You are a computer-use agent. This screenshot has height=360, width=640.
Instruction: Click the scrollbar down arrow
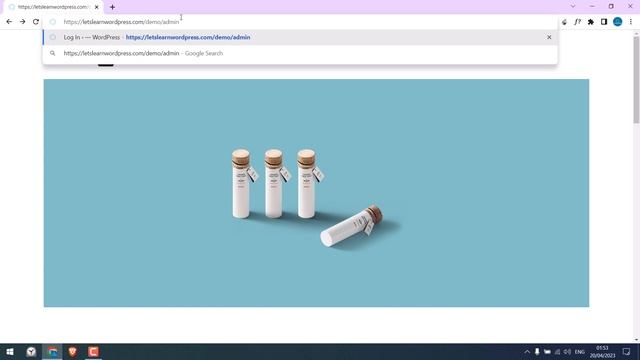click(636, 340)
